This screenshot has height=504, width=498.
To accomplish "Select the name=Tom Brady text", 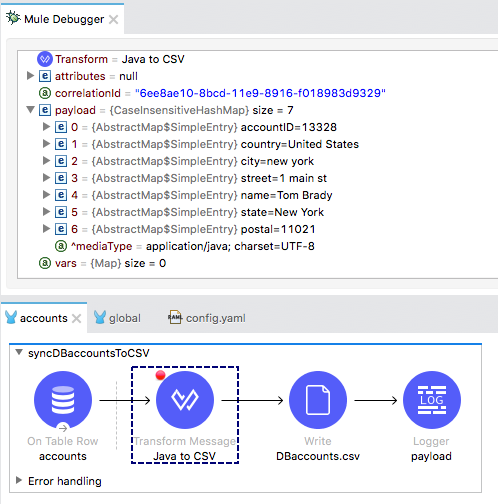I will coord(286,195).
